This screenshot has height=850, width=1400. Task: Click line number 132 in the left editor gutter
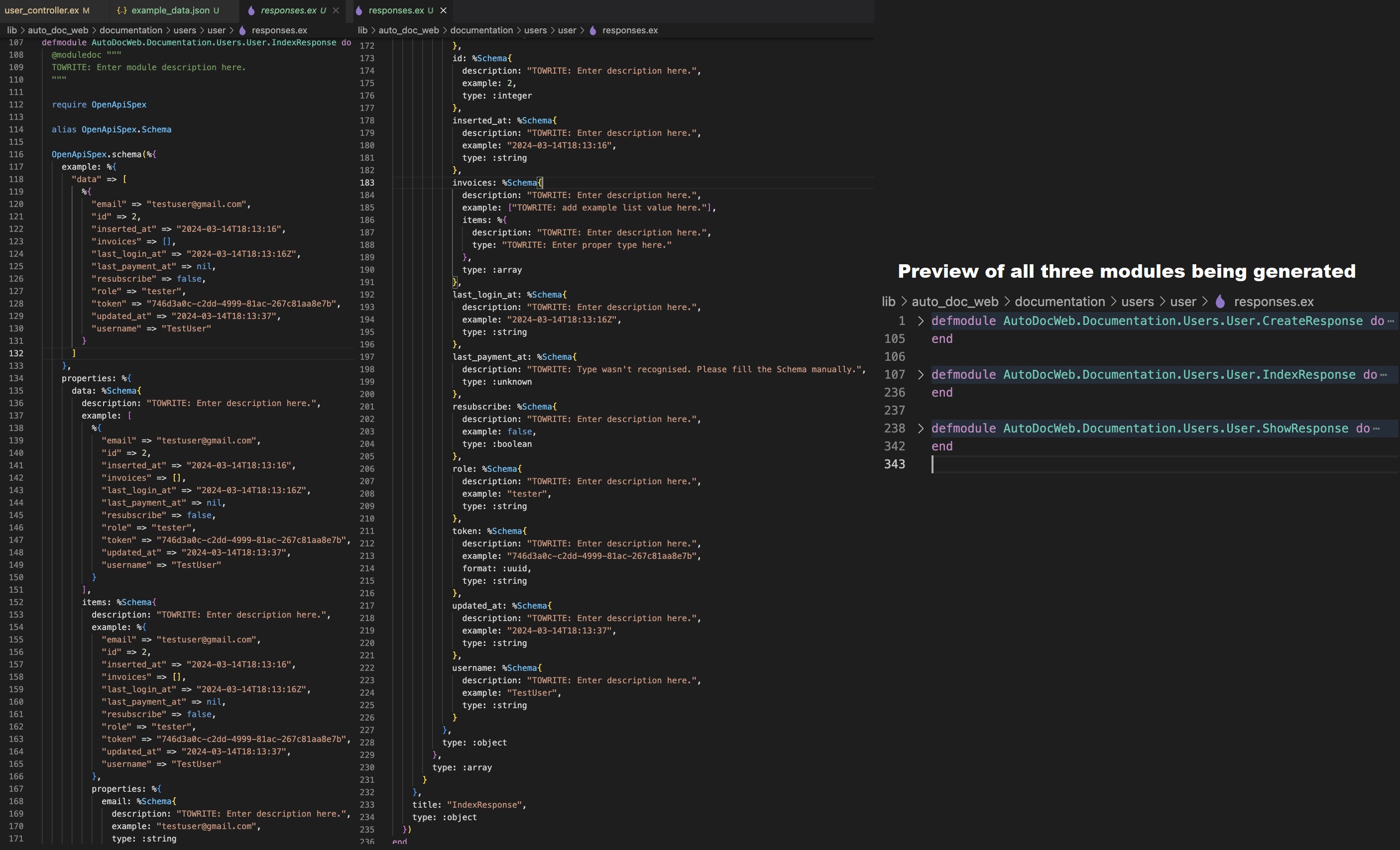pyautogui.click(x=16, y=353)
